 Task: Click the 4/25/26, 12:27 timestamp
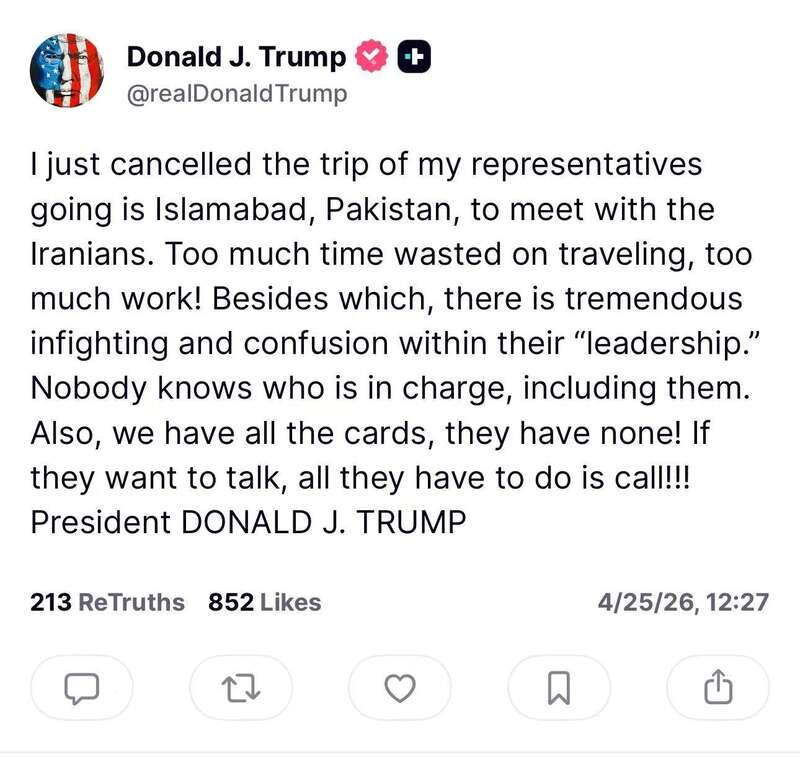click(x=682, y=602)
